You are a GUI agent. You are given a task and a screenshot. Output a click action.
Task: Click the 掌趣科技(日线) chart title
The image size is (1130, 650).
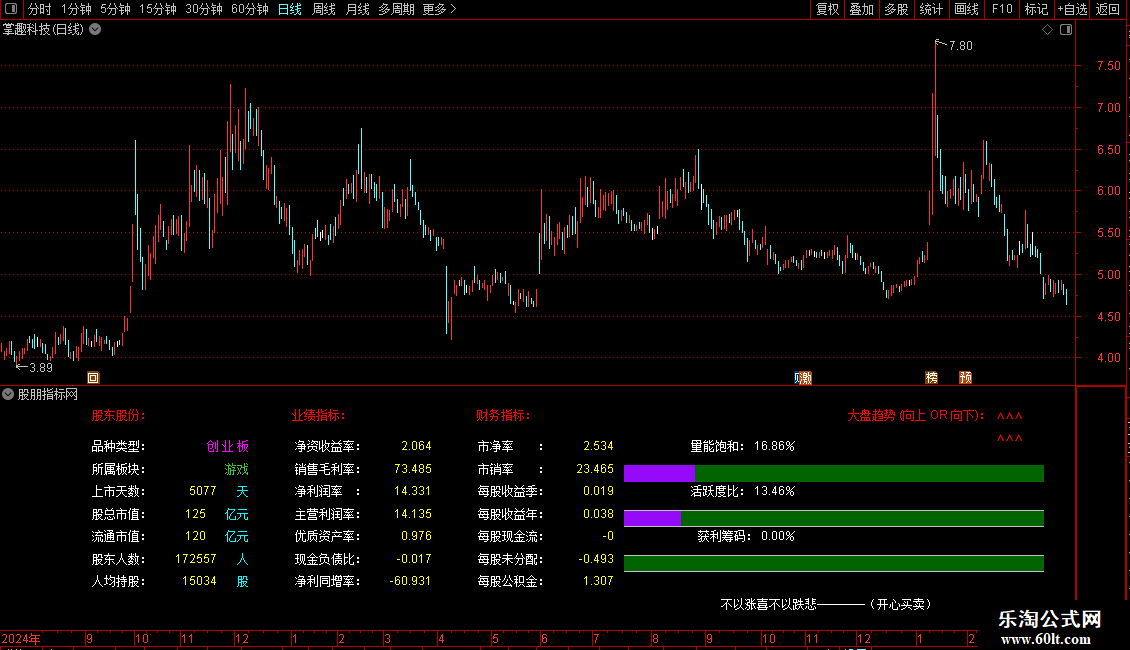coord(43,30)
